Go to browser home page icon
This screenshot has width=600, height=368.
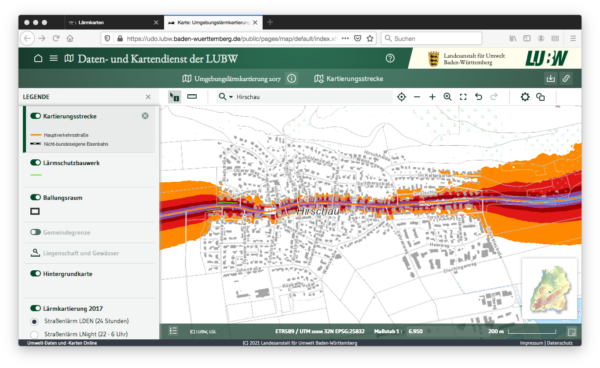click(70, 38)
